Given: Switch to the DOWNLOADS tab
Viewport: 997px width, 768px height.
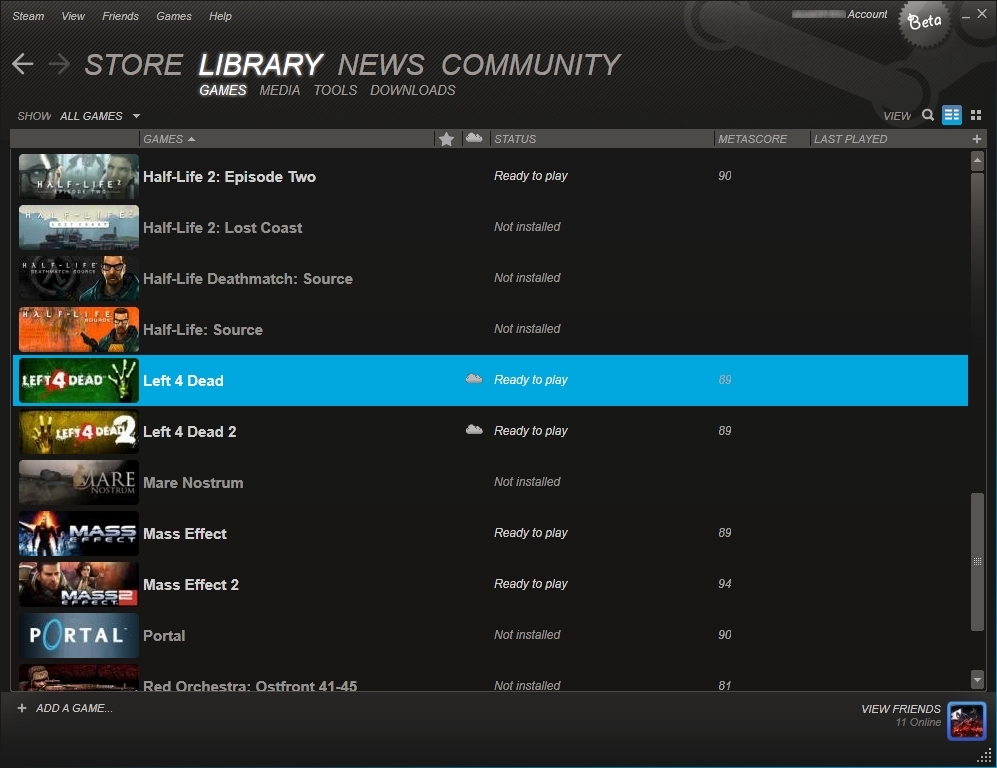Looking at the screenshot, I should (413, 90).
